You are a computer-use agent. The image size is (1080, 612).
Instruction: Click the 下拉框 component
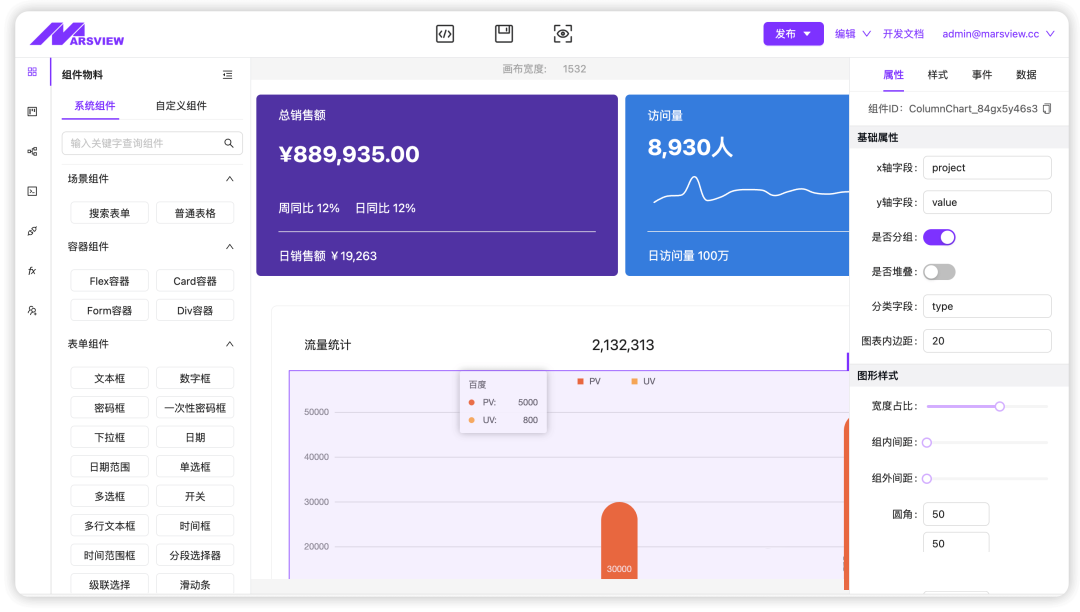click(x=110, y=437)
